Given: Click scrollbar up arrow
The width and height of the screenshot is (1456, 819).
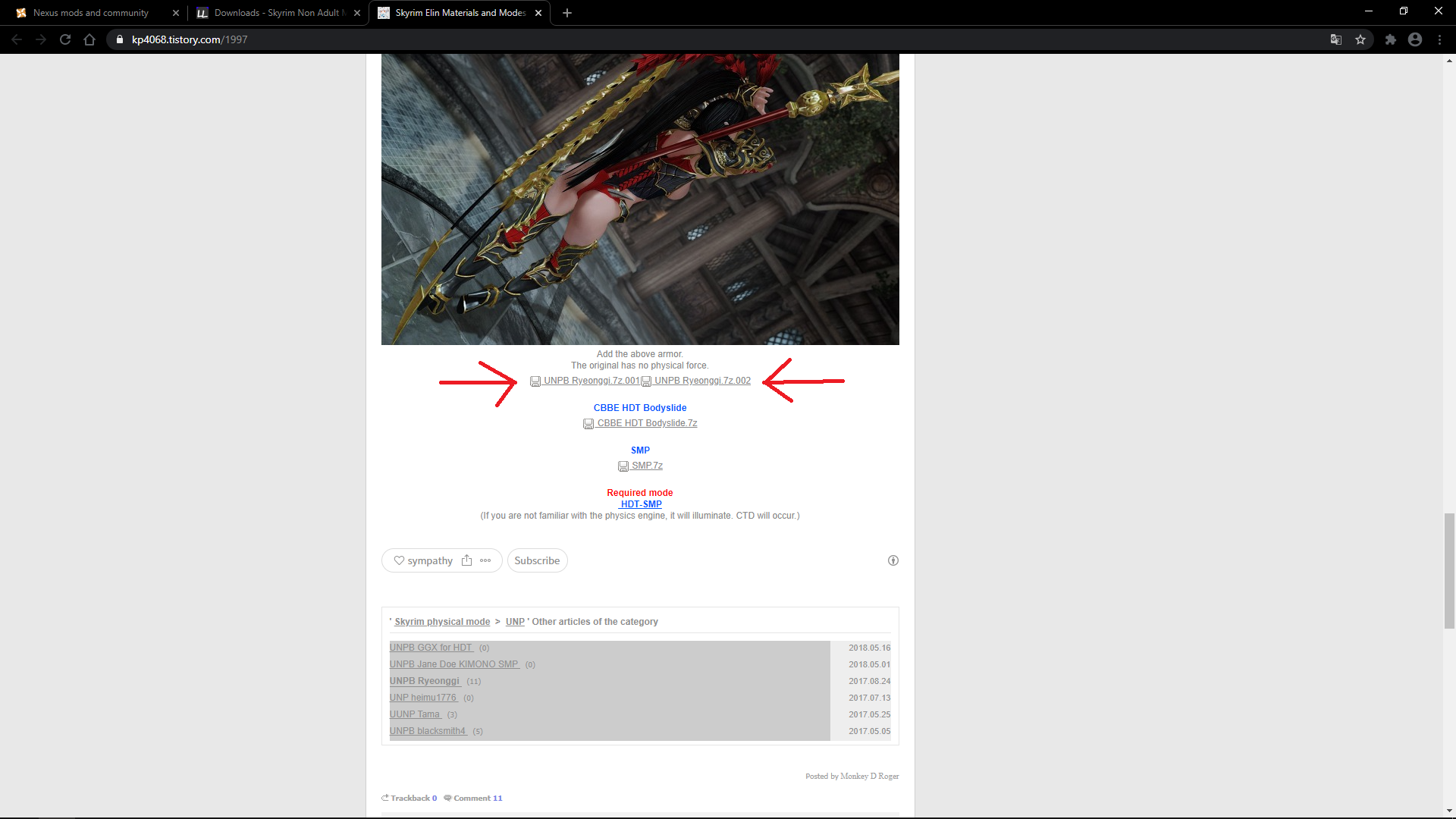Looking at the screenshot, I should click(1449, 60).
